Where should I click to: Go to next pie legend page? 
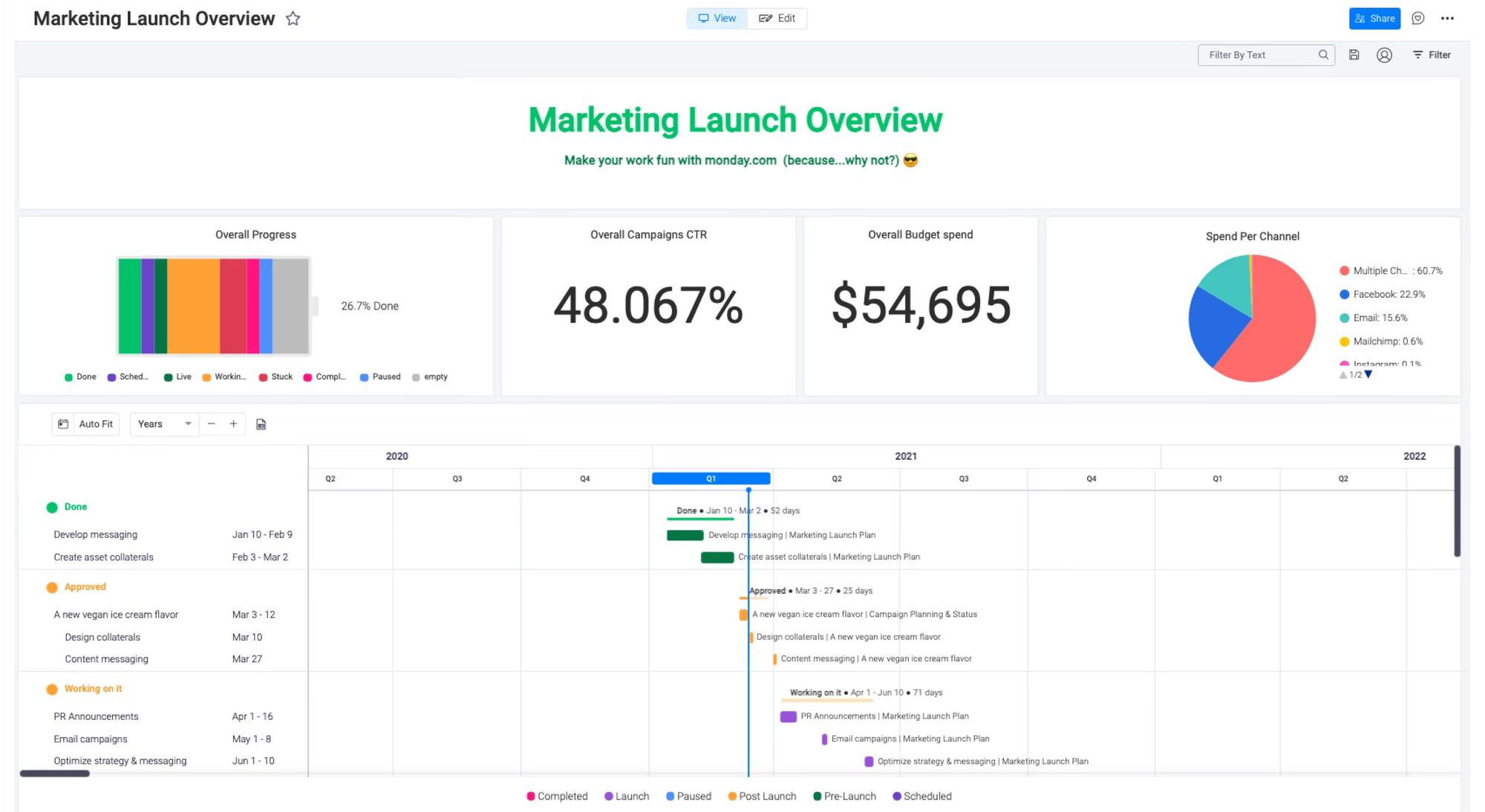pyautogui.click(x=1368, y=375)
